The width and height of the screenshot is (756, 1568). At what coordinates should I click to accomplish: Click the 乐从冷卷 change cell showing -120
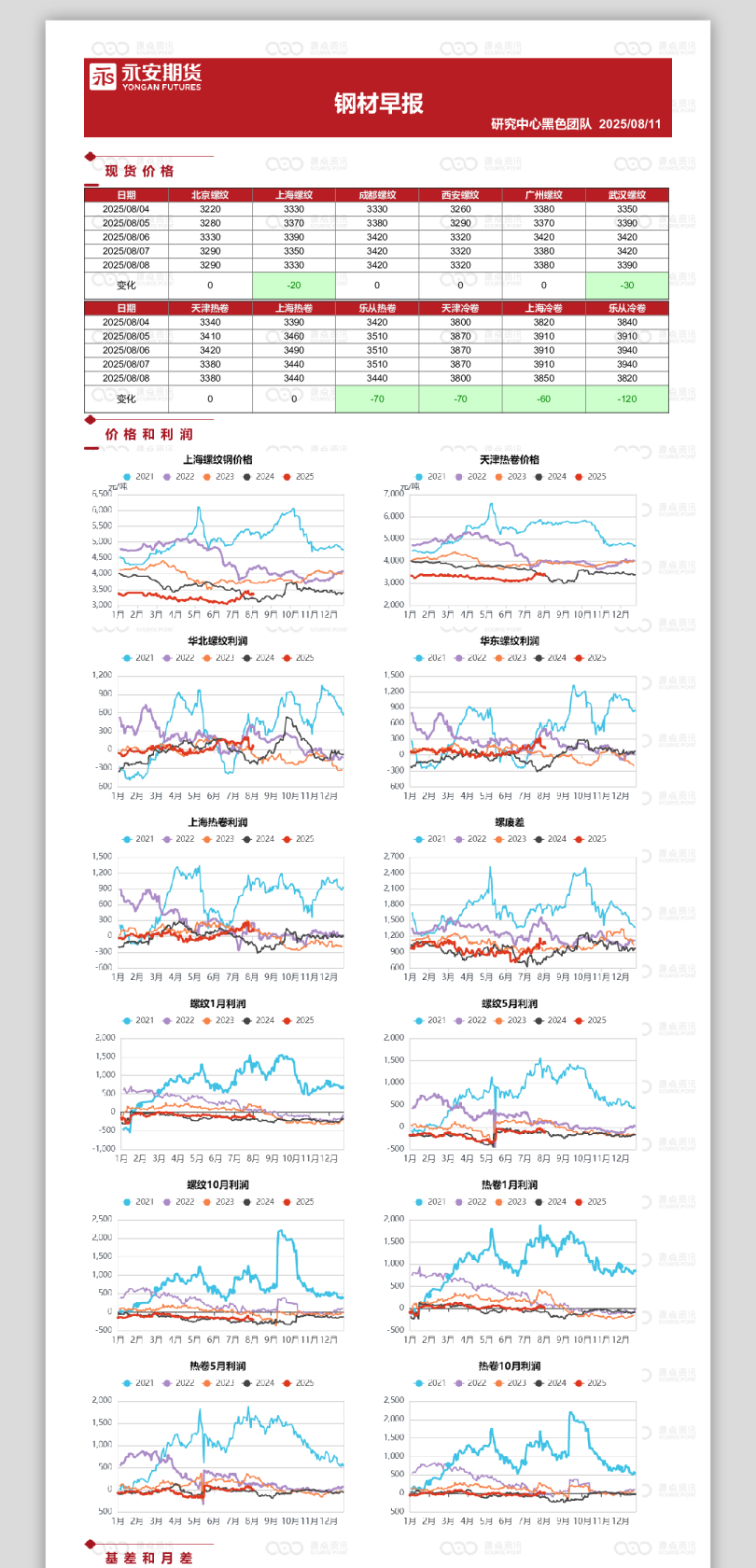(627, 399)
